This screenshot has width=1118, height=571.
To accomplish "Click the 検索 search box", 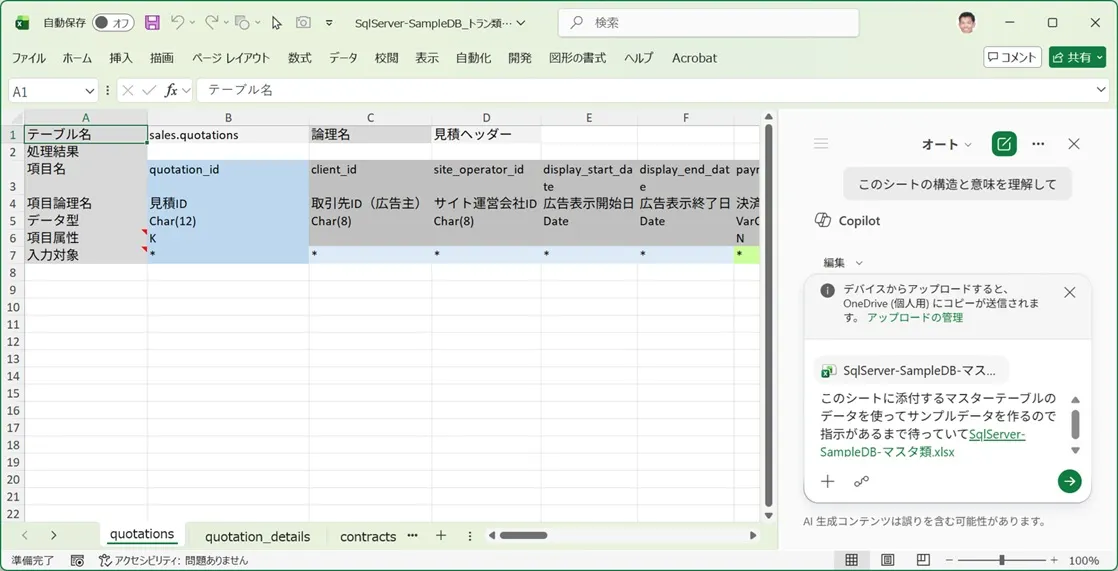I will (x=708, y=23).
